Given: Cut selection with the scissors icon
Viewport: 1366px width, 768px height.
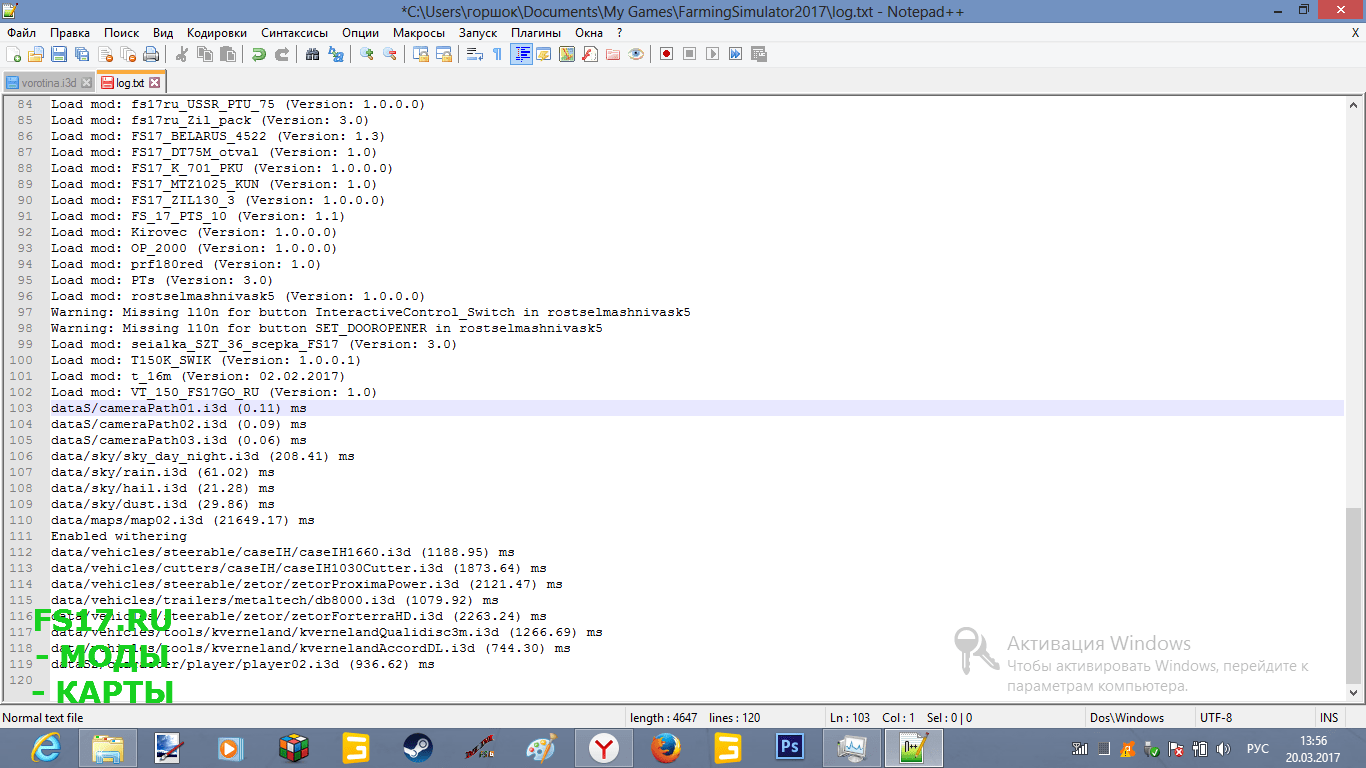Looking at the screenshot, I should tap(182, 54).
